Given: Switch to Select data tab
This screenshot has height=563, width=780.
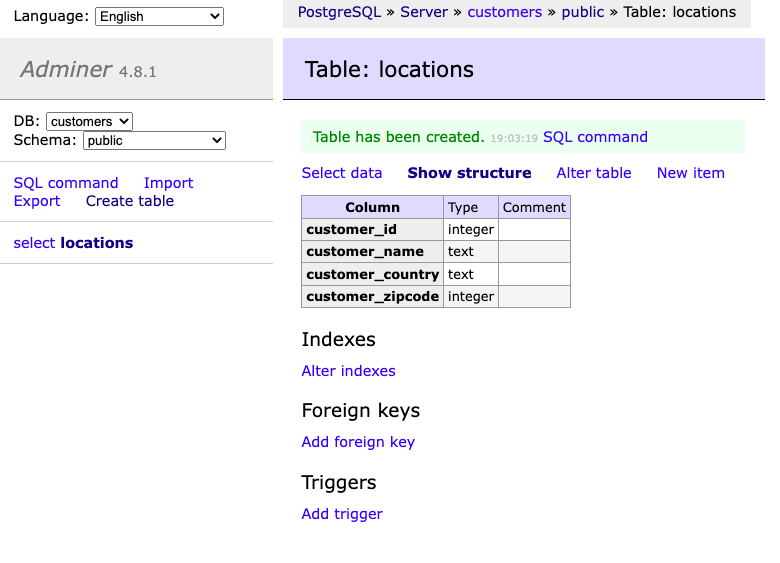Looking at the screenshot, I should 342,173.
